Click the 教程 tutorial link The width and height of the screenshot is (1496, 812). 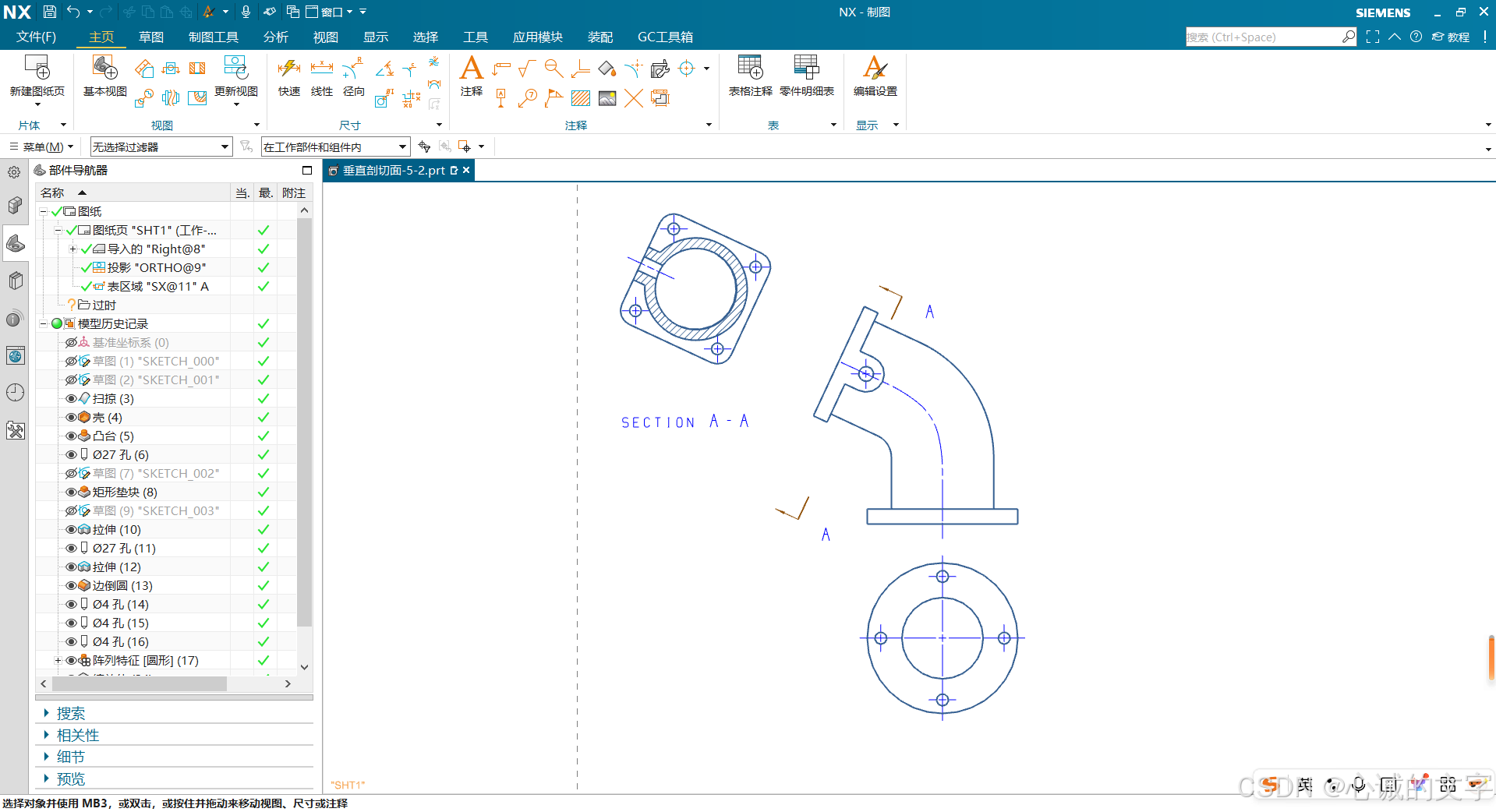[x=1452, y=37]
